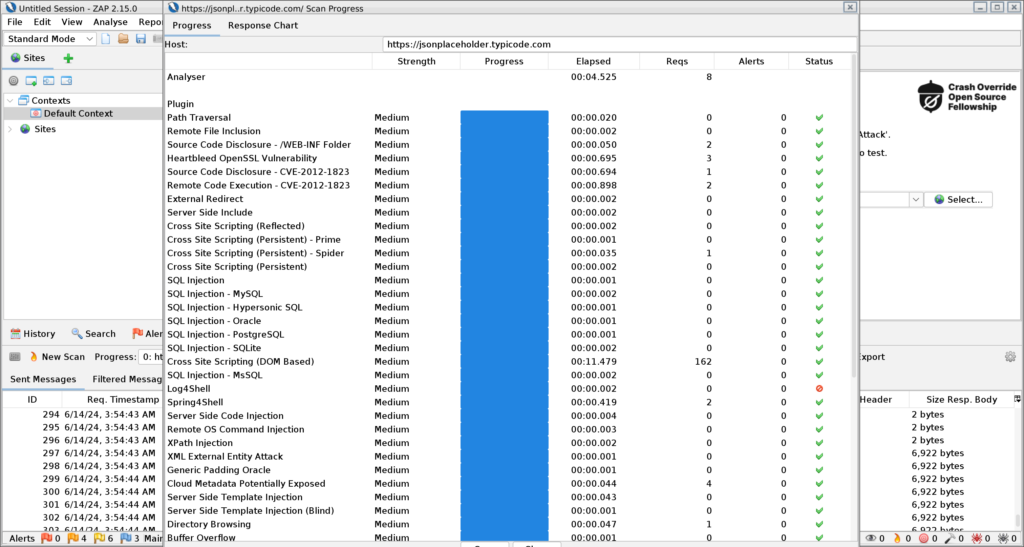Open the View menu

[72, 22]
